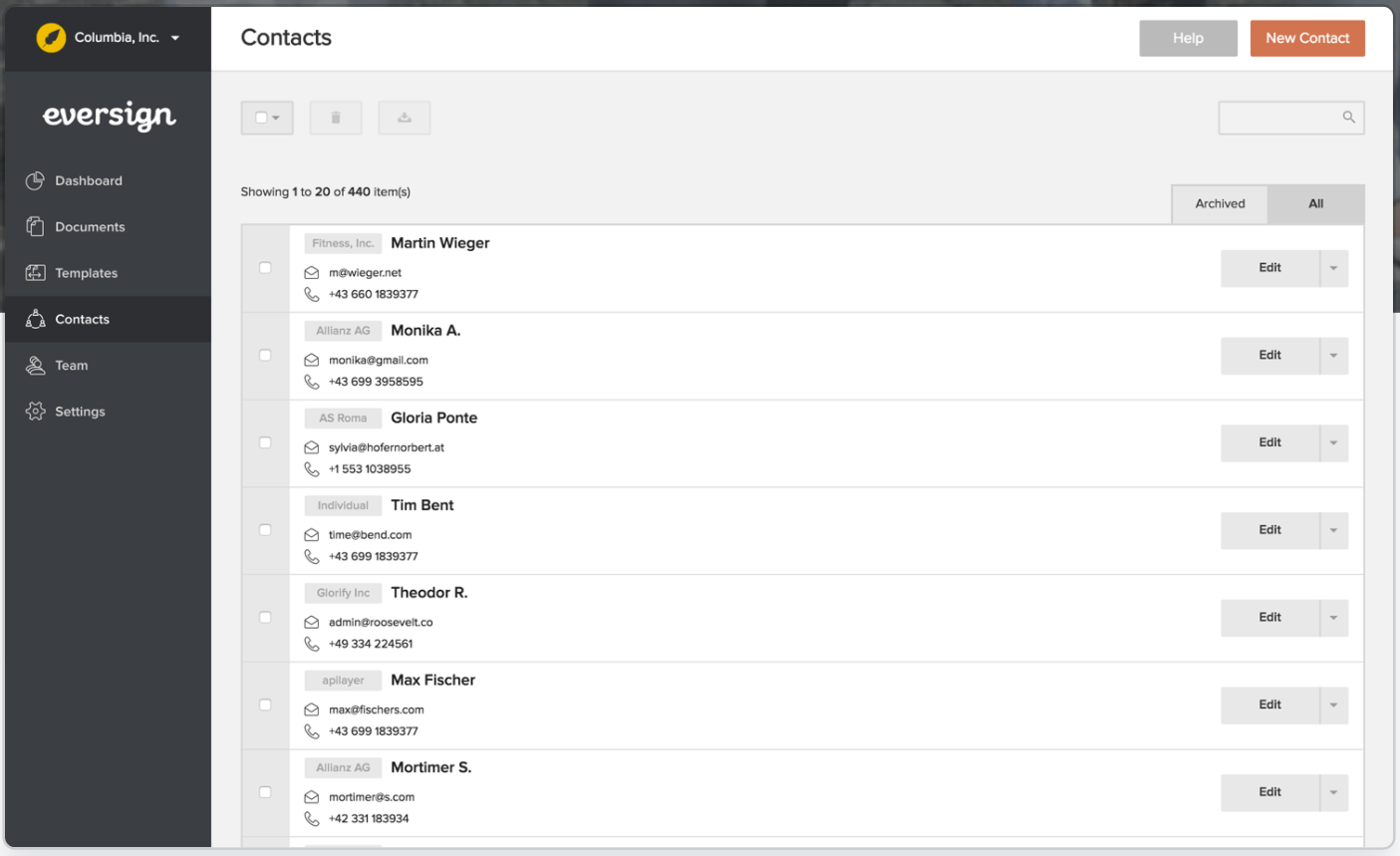
Task: Open the Team page from sidebar
Action: [71, 366]
